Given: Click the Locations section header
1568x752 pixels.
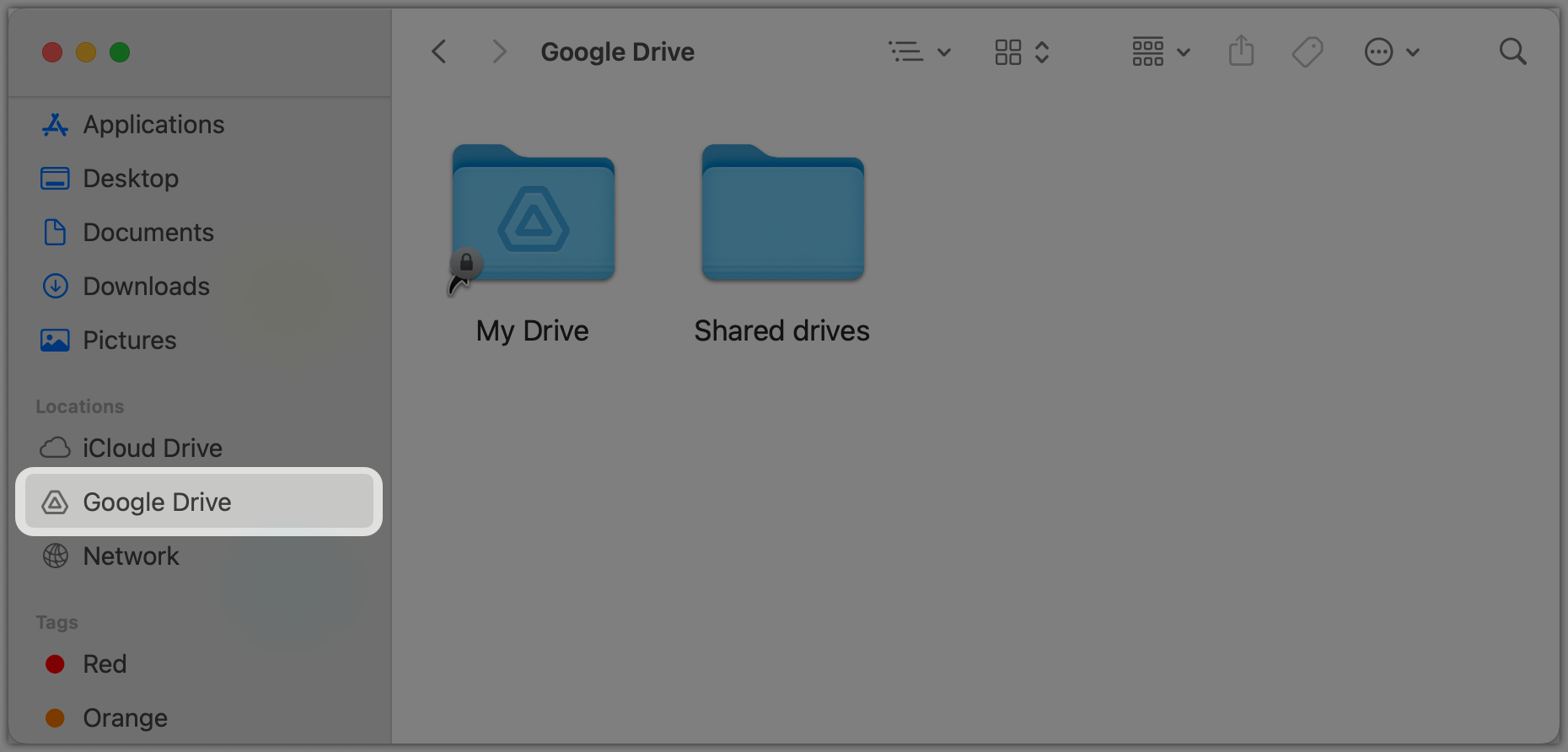Looking at the screenshot, I should [80, 406].
